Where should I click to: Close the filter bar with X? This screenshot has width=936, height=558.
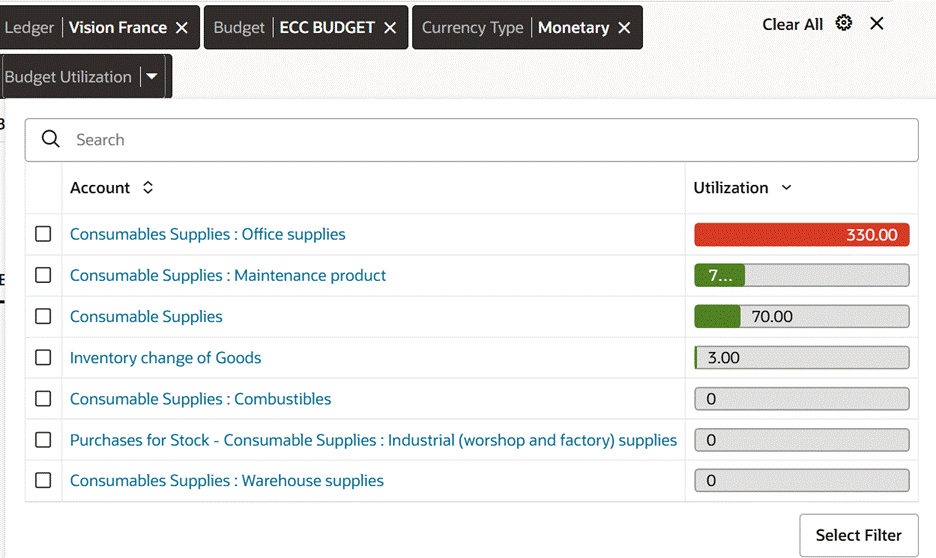point(877,23)
